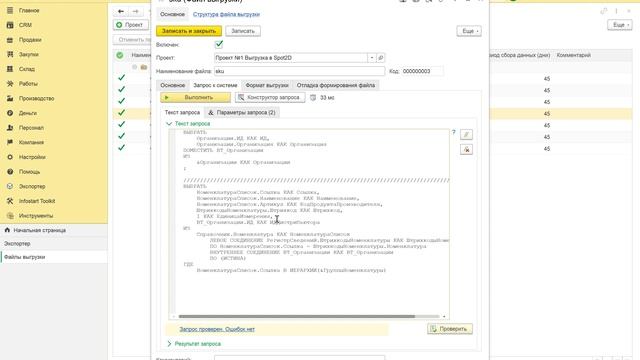Click the Записать button
The height and width of the screenshot is (360, 640).
coord(243,31)
